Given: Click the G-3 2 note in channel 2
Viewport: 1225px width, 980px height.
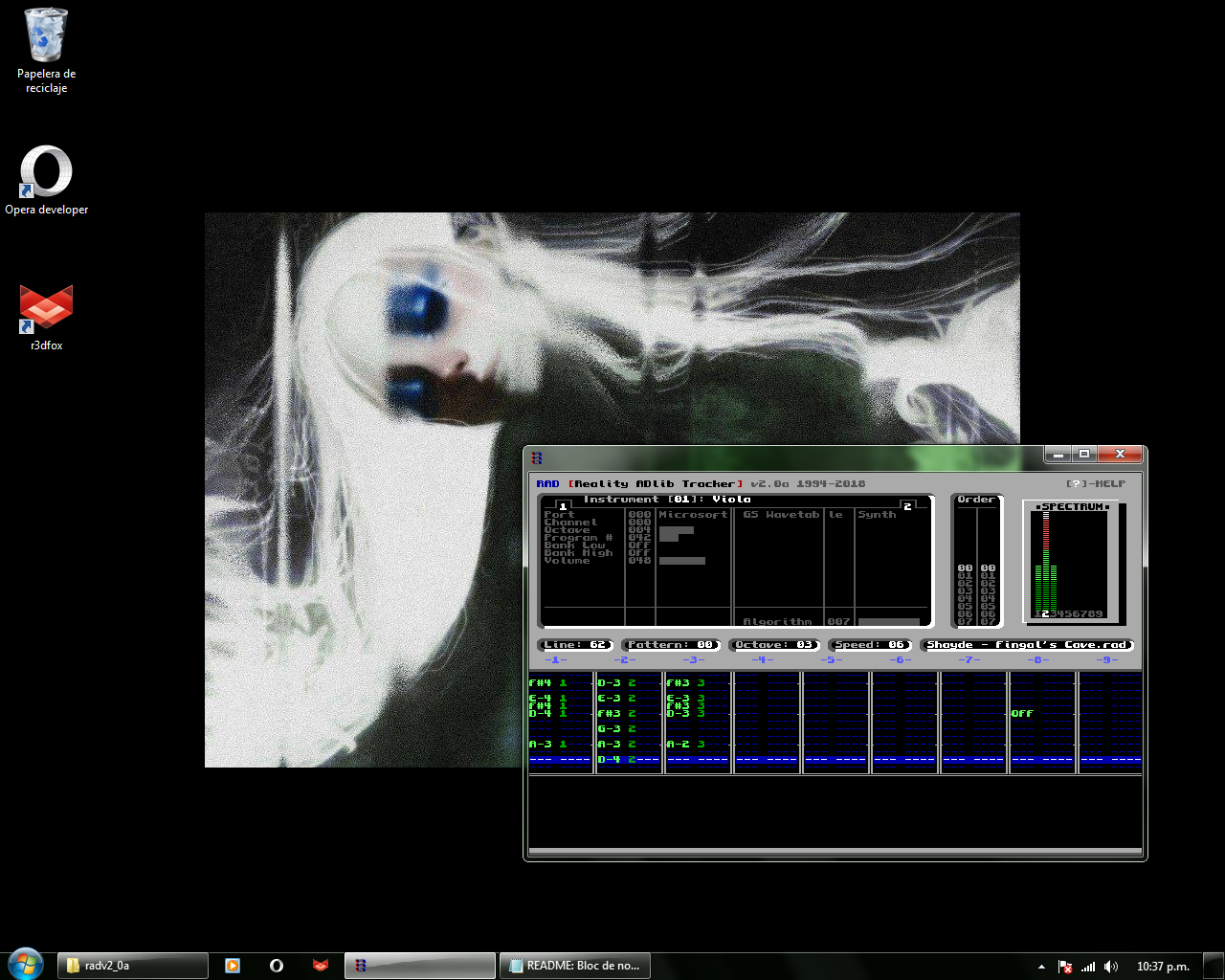Looking at the screenshot, I should 617,728.
